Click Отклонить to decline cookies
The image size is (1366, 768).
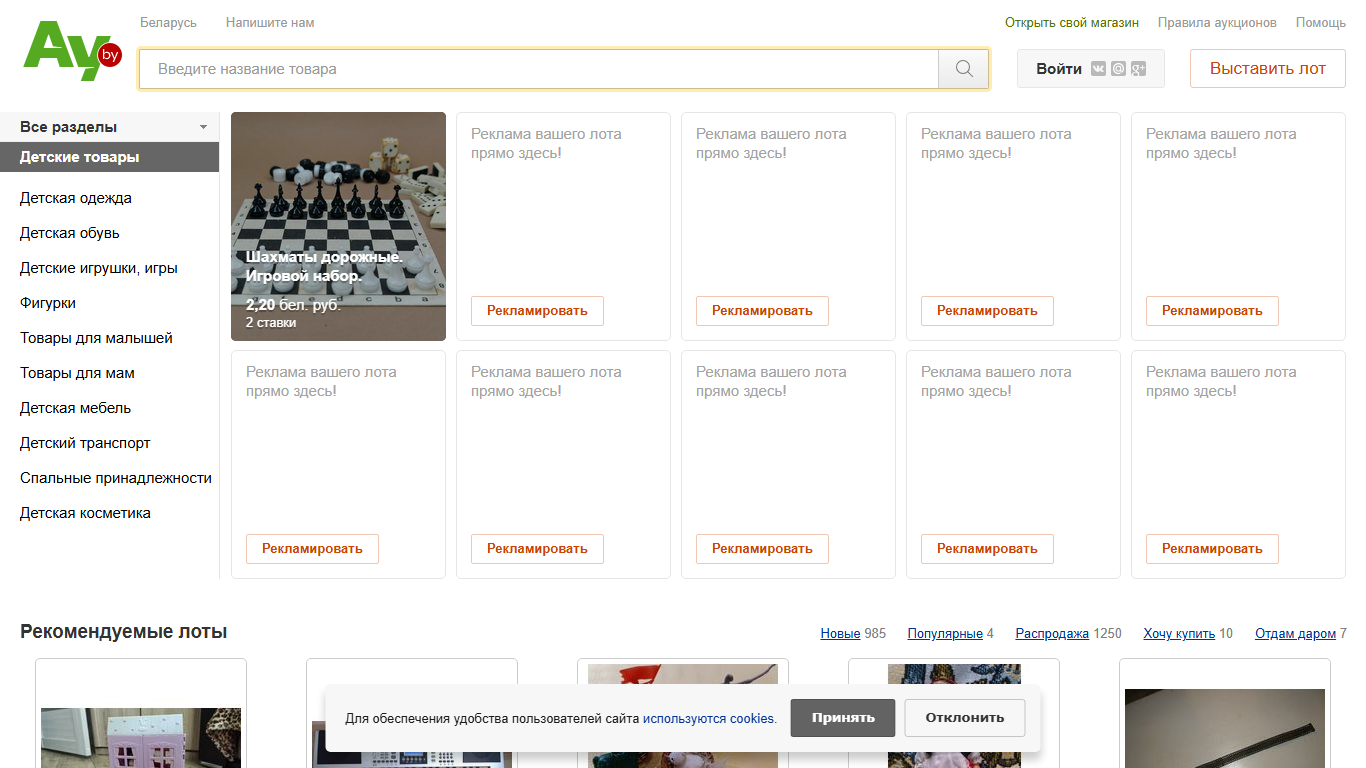[965, 718]
